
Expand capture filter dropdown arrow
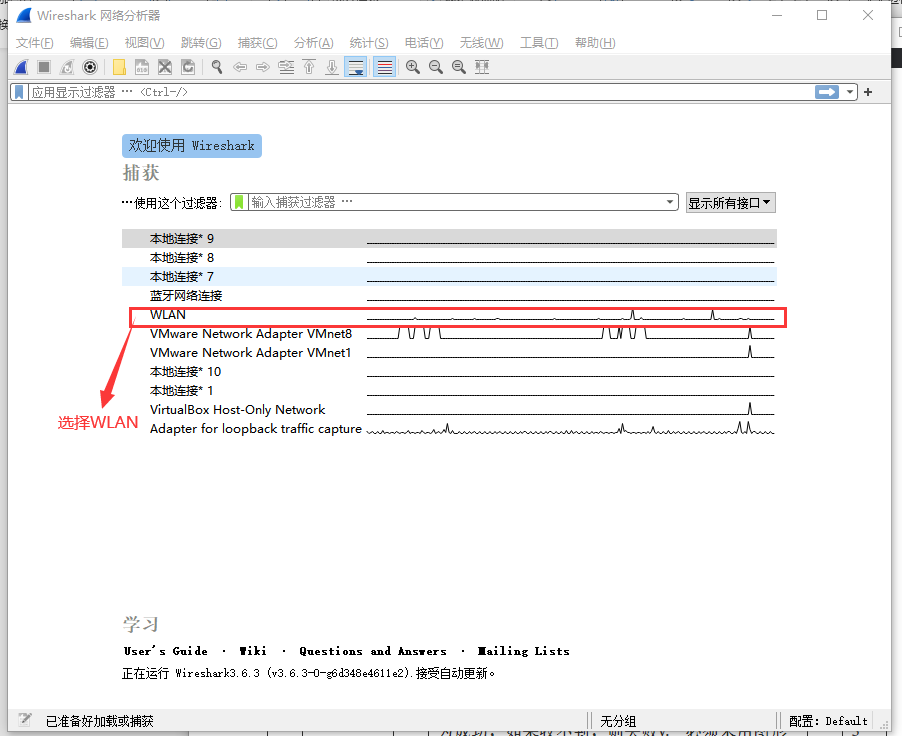(x=670, y=203)
